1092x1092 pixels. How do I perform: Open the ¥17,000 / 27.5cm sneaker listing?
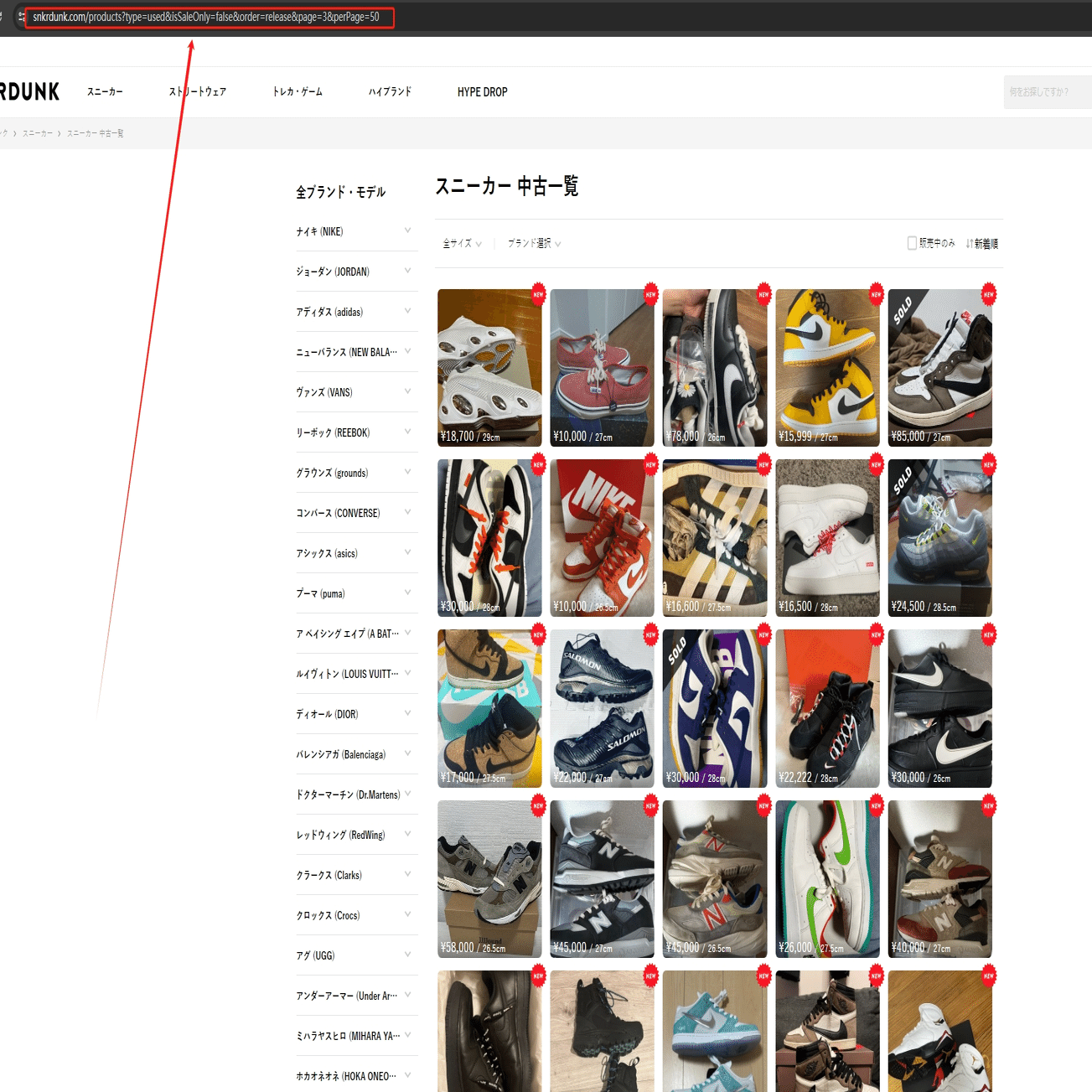pos(489,709)
